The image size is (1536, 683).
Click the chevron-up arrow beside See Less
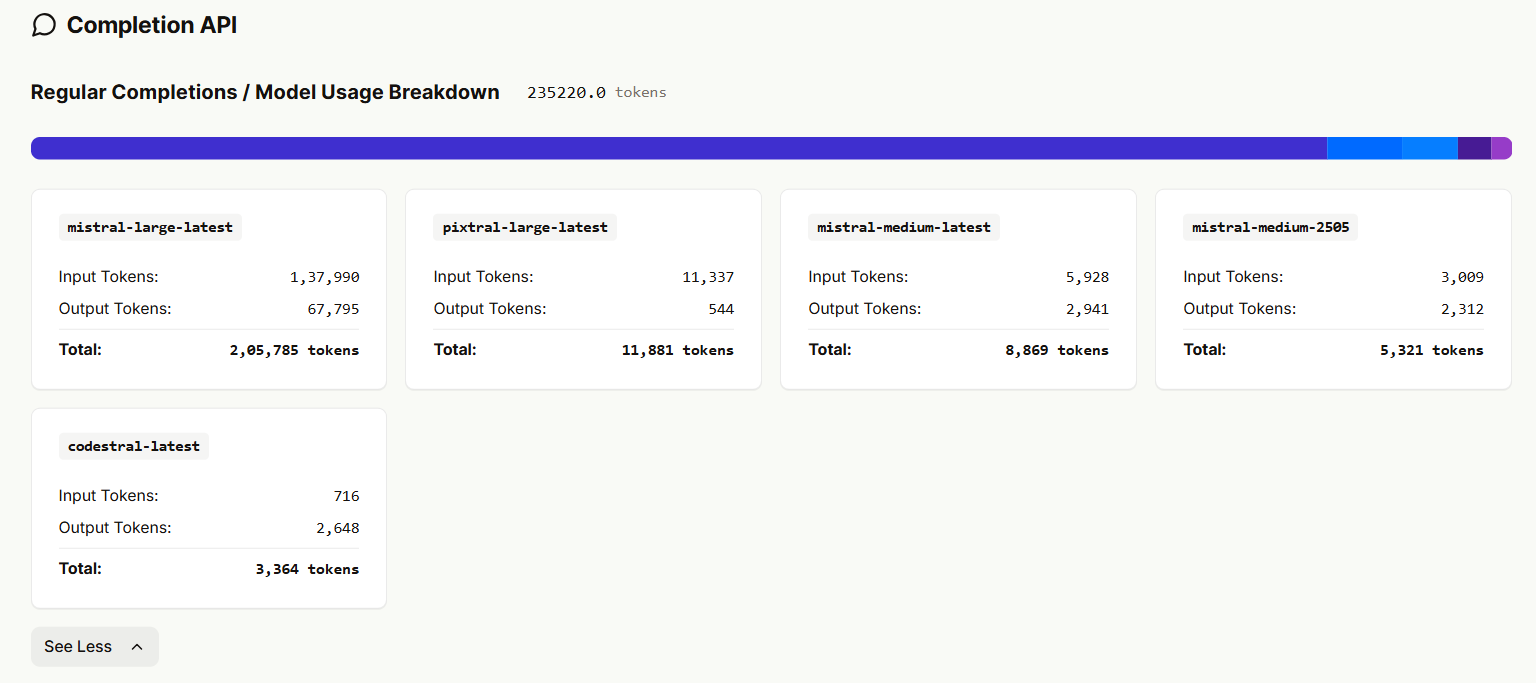(x=137, y=647)
